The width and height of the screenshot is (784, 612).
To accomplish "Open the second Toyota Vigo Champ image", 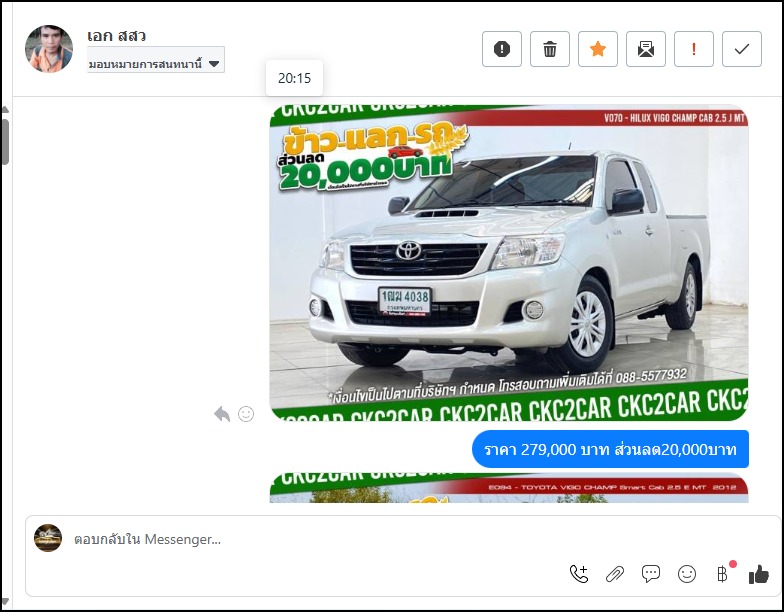I will pos(509,488).
